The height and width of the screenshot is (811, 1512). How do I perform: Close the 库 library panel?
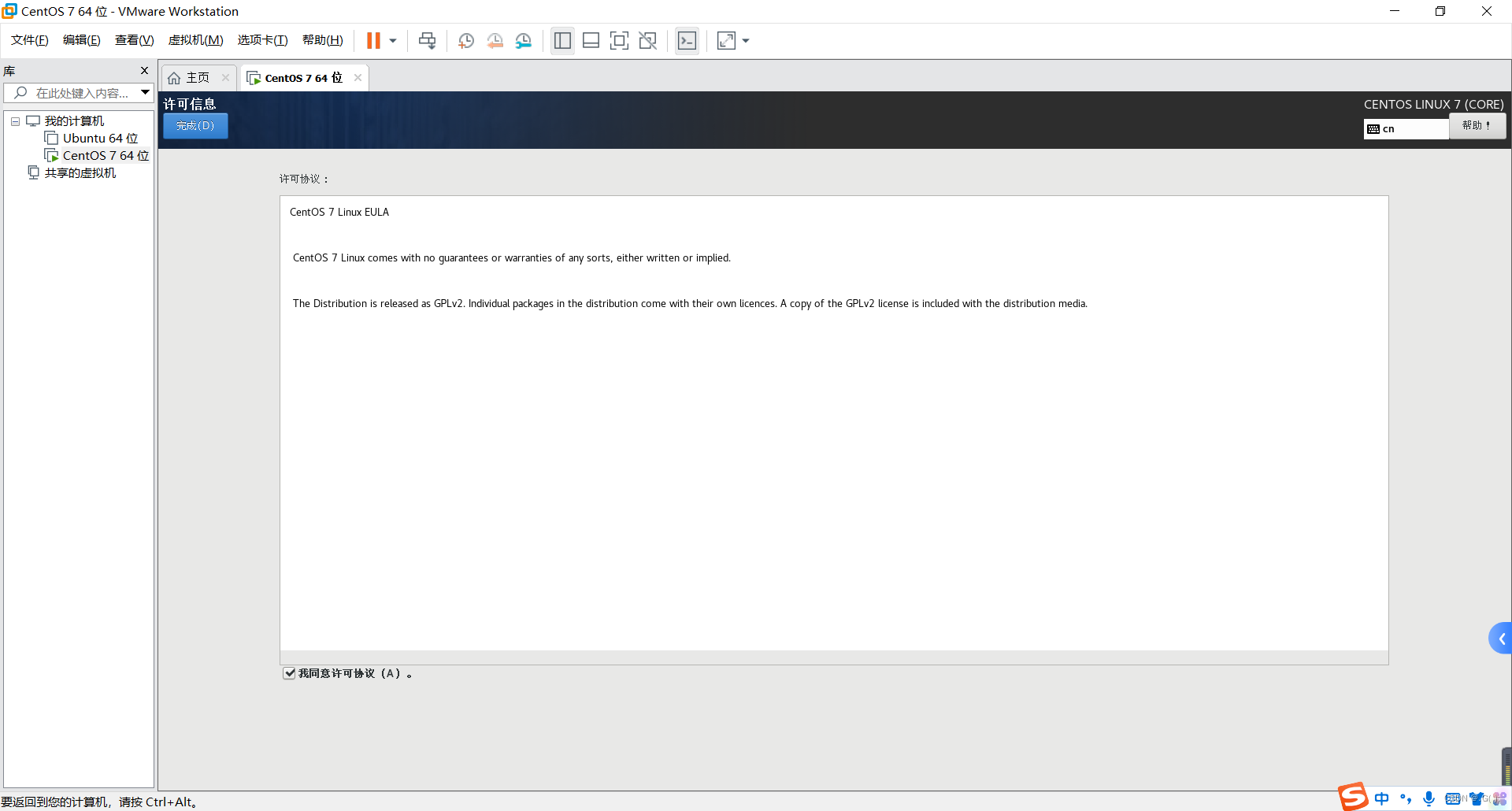(x=144, y=71)
